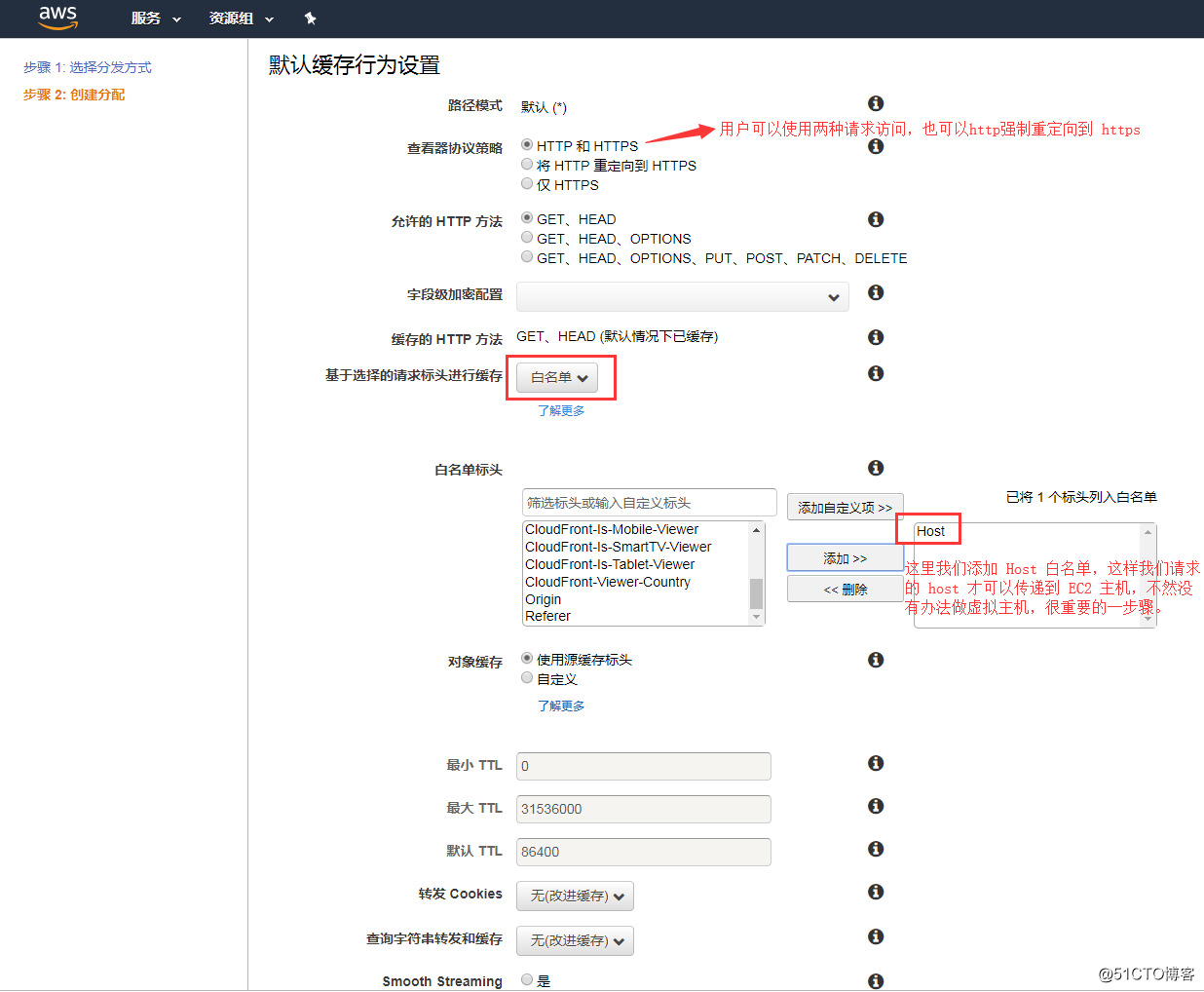The image size is (1204, 992).
Task: Click 添加自定义项 >> button
Action: pos(846,507)
